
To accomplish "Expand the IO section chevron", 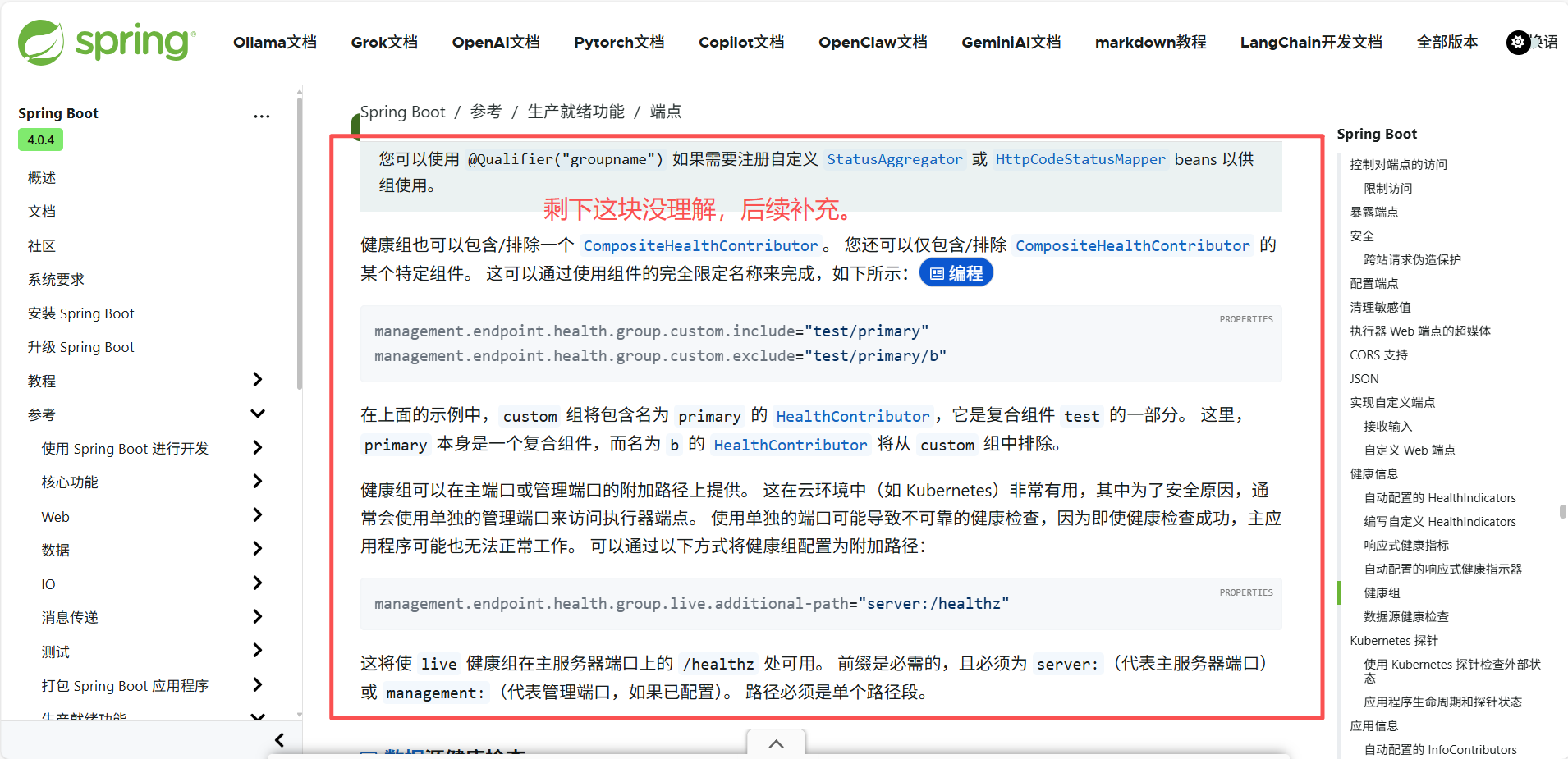I will click(258, 583).
